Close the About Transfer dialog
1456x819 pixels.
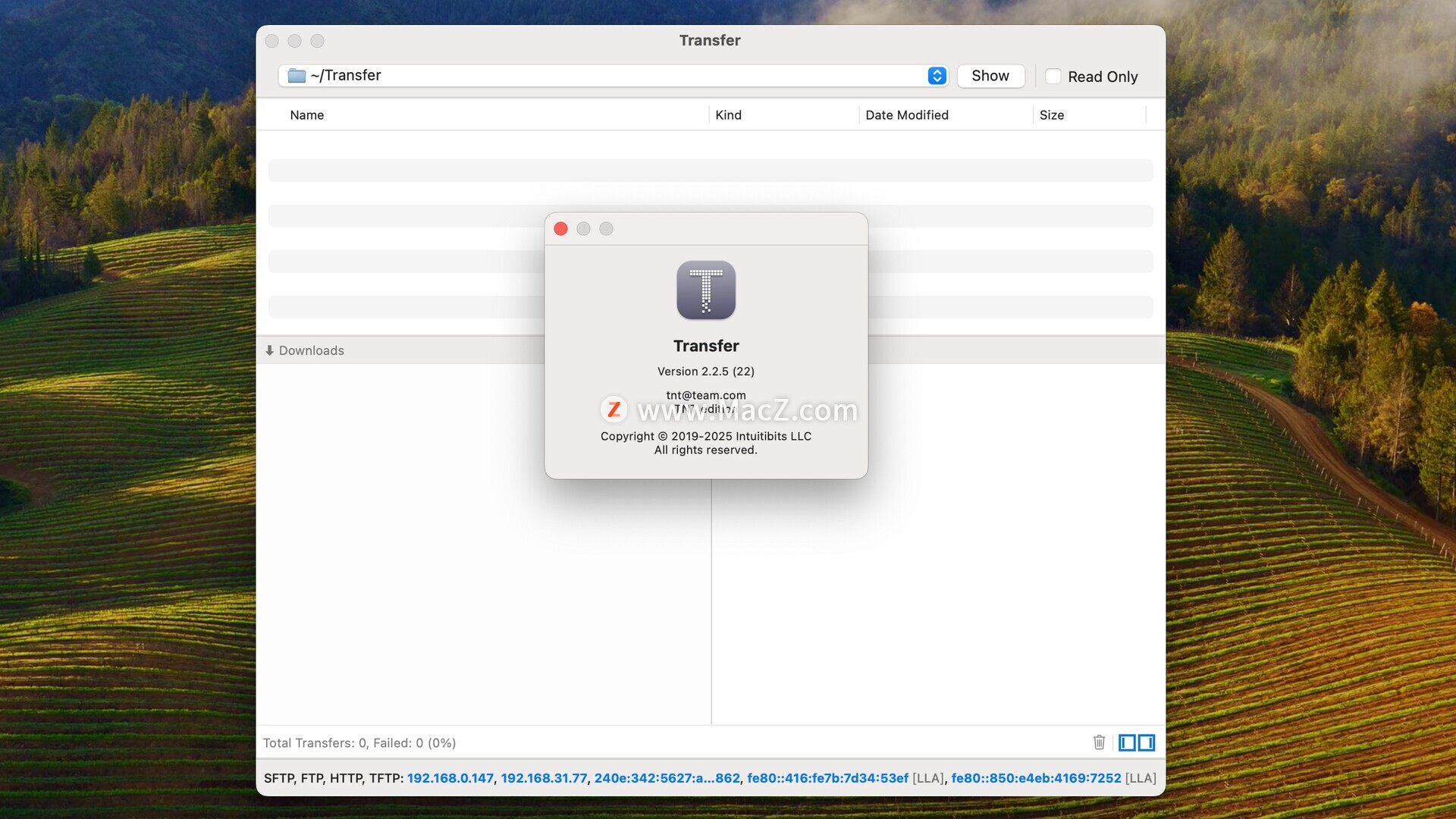[560, 229]
